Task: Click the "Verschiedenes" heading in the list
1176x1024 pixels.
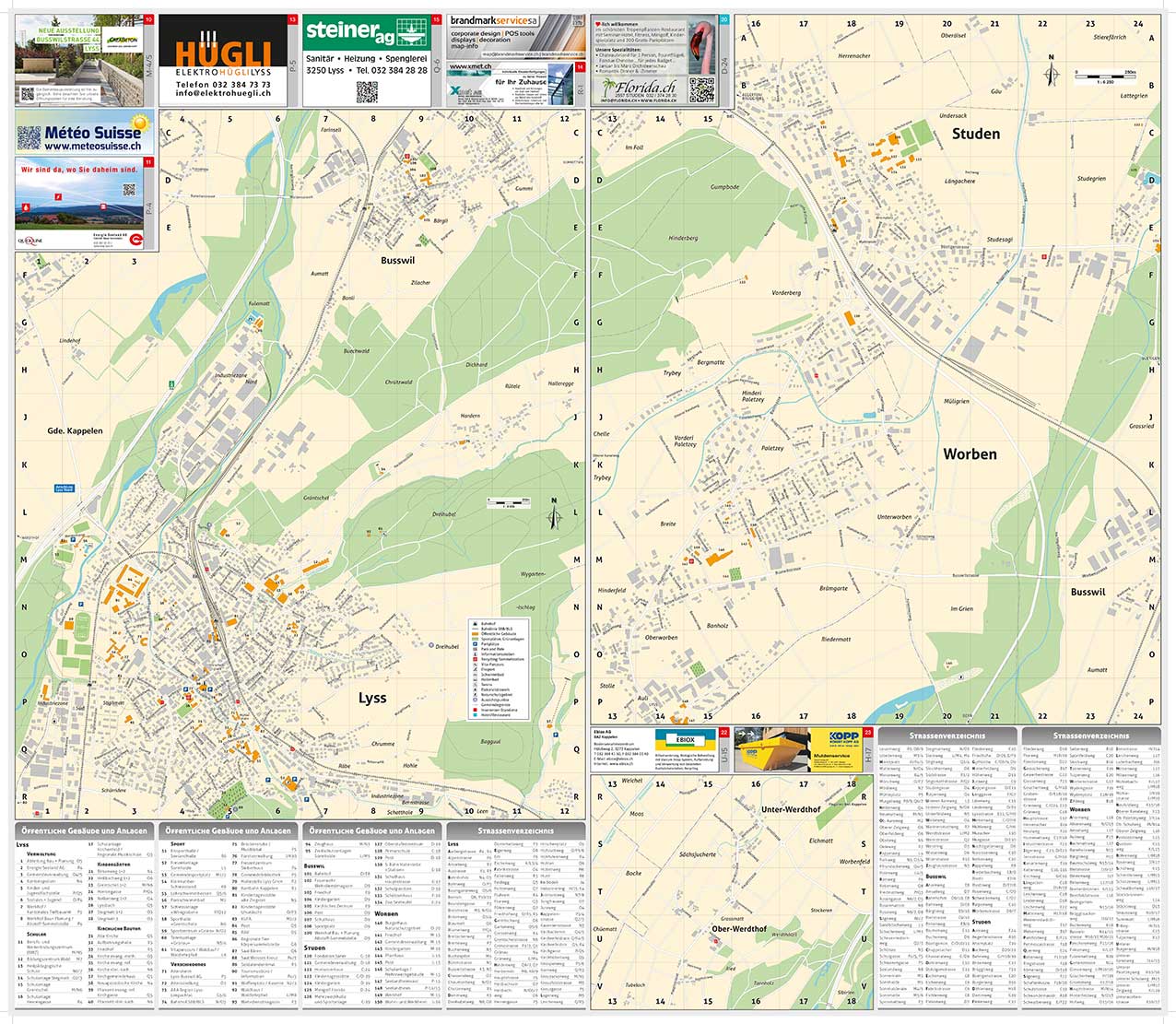Action: [188, 964]
